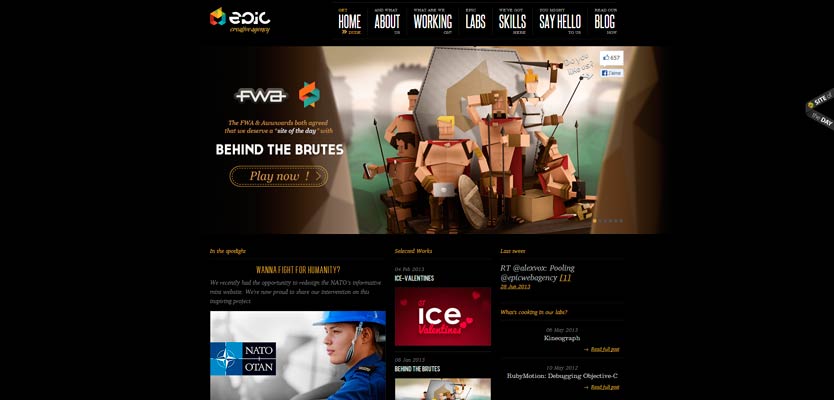Viewport: 834px width, 400px height.
Task: Click the Awwwards logo beside FWA
Action: coord(309,94)
